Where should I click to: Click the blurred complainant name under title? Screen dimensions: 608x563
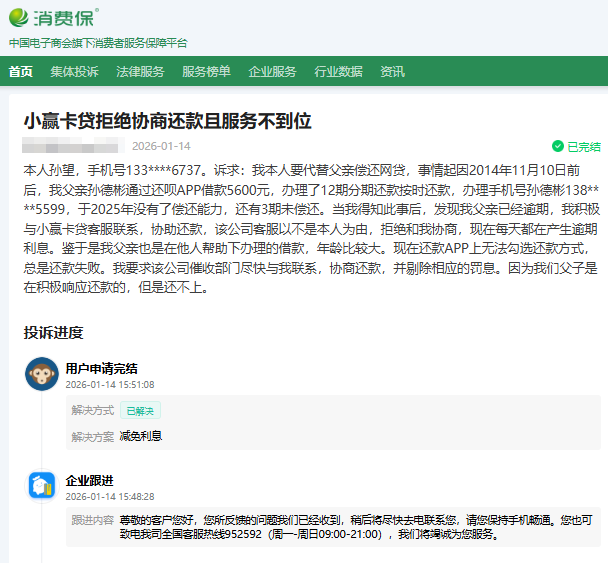[x=70, y=146]
